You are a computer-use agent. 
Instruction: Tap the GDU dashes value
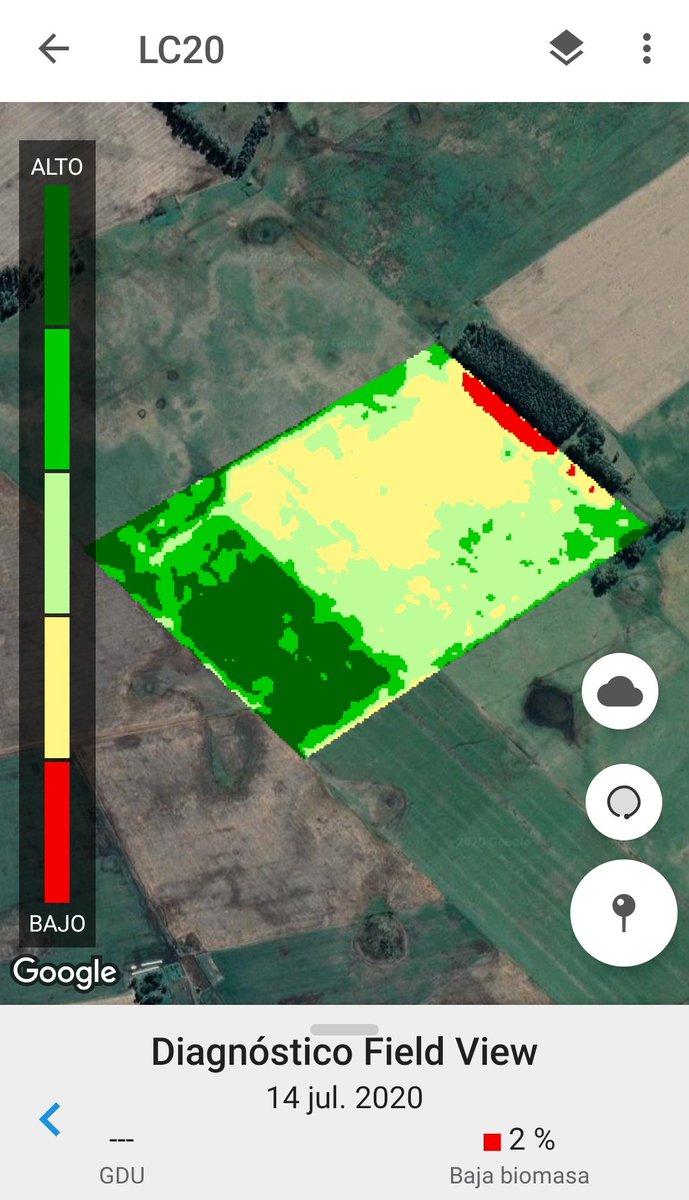tap(120, 1140)
